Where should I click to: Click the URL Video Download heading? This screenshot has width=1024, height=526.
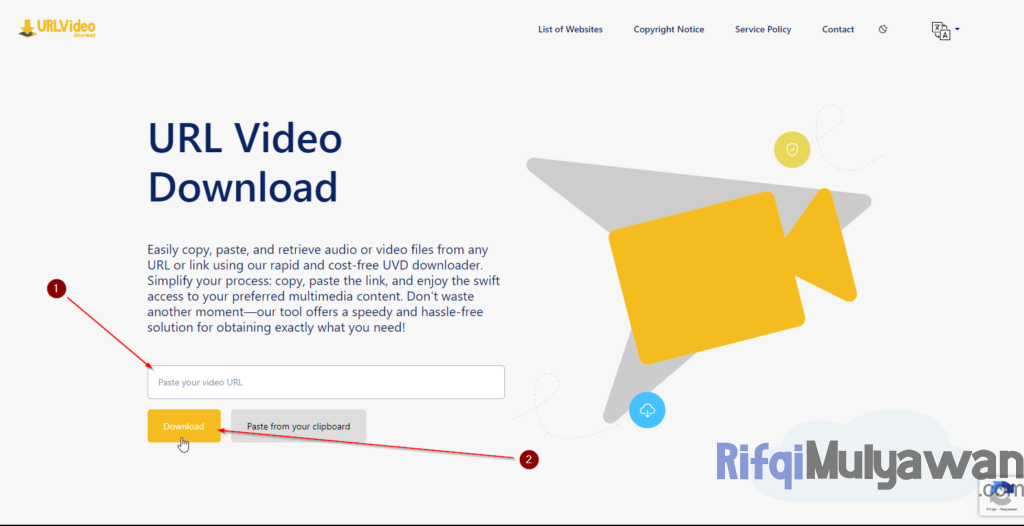[245, 163]
